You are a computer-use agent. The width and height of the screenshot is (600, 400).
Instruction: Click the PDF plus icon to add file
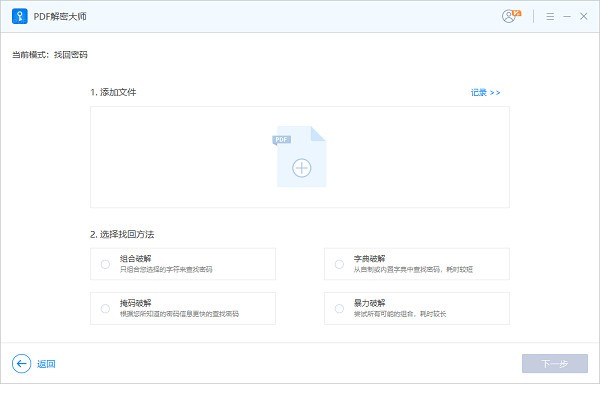click(x=300, y=158)
